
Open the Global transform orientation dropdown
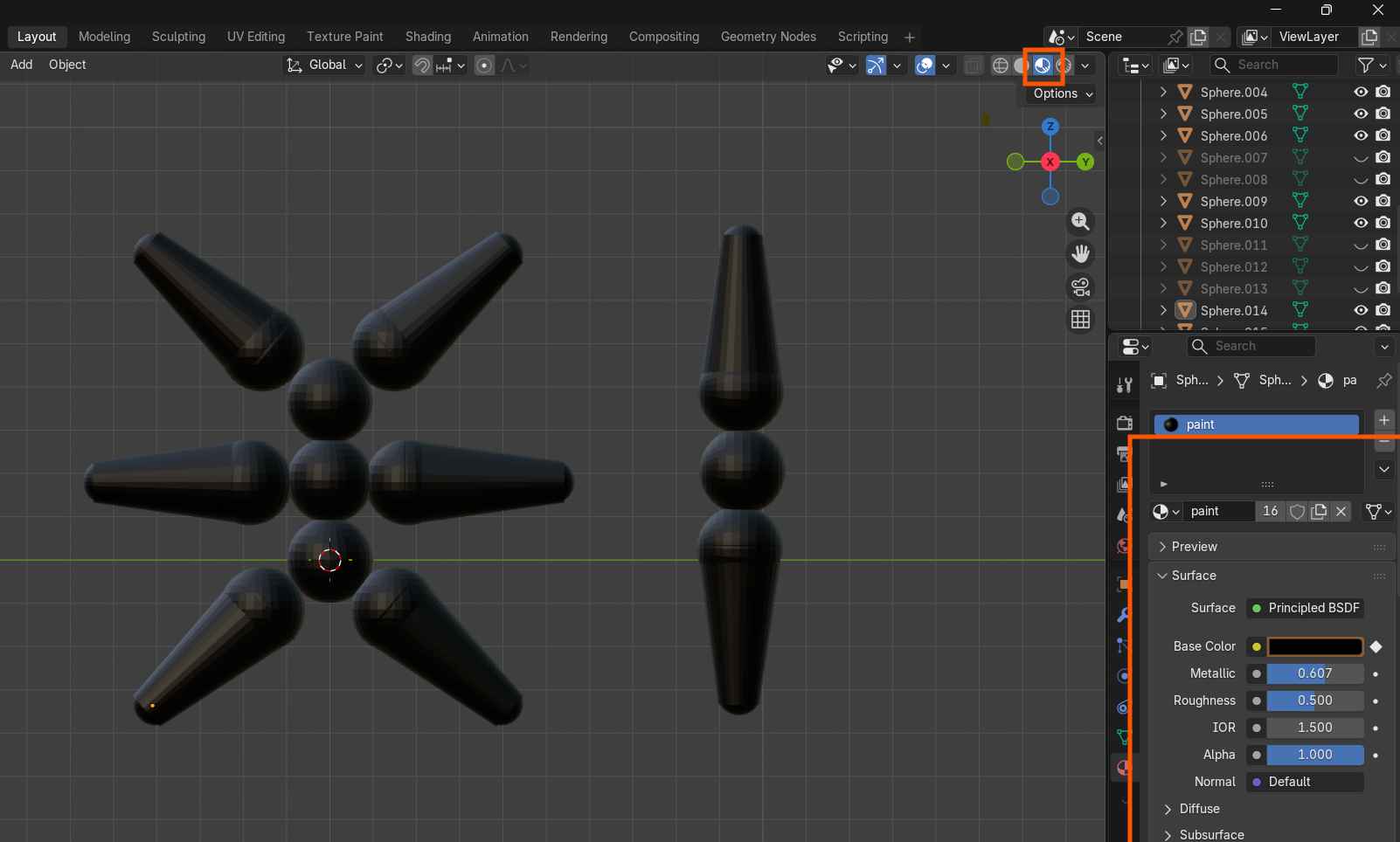pos(325,66)
